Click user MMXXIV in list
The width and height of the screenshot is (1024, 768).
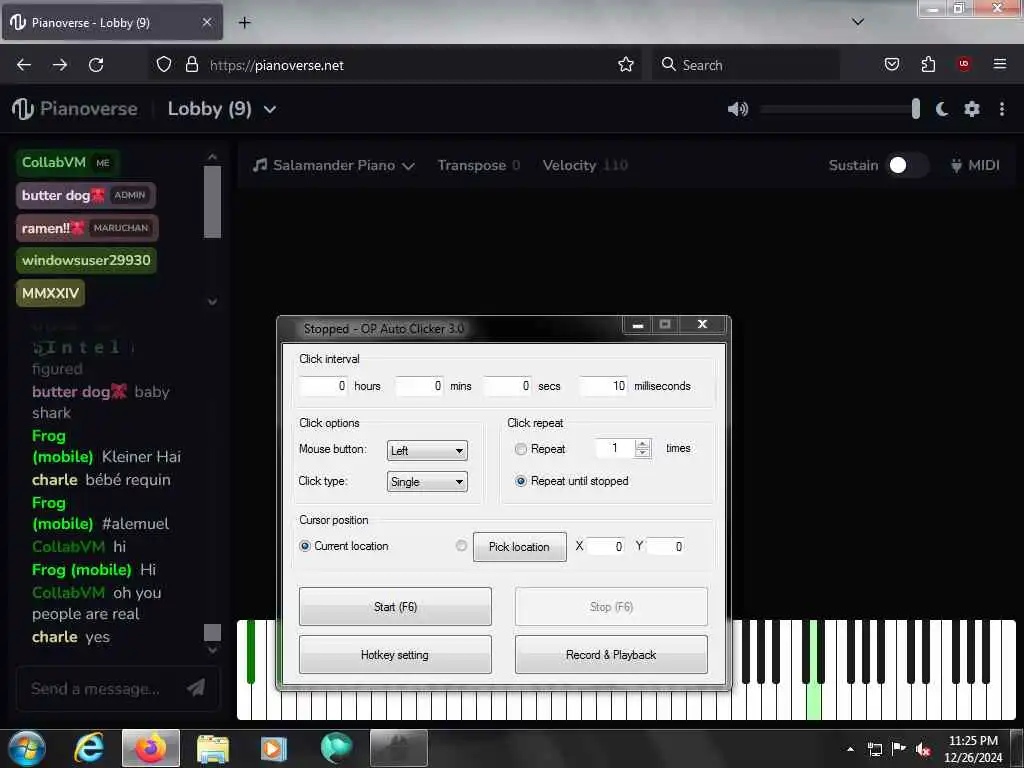pyautogui.click(x=50, y=293)
